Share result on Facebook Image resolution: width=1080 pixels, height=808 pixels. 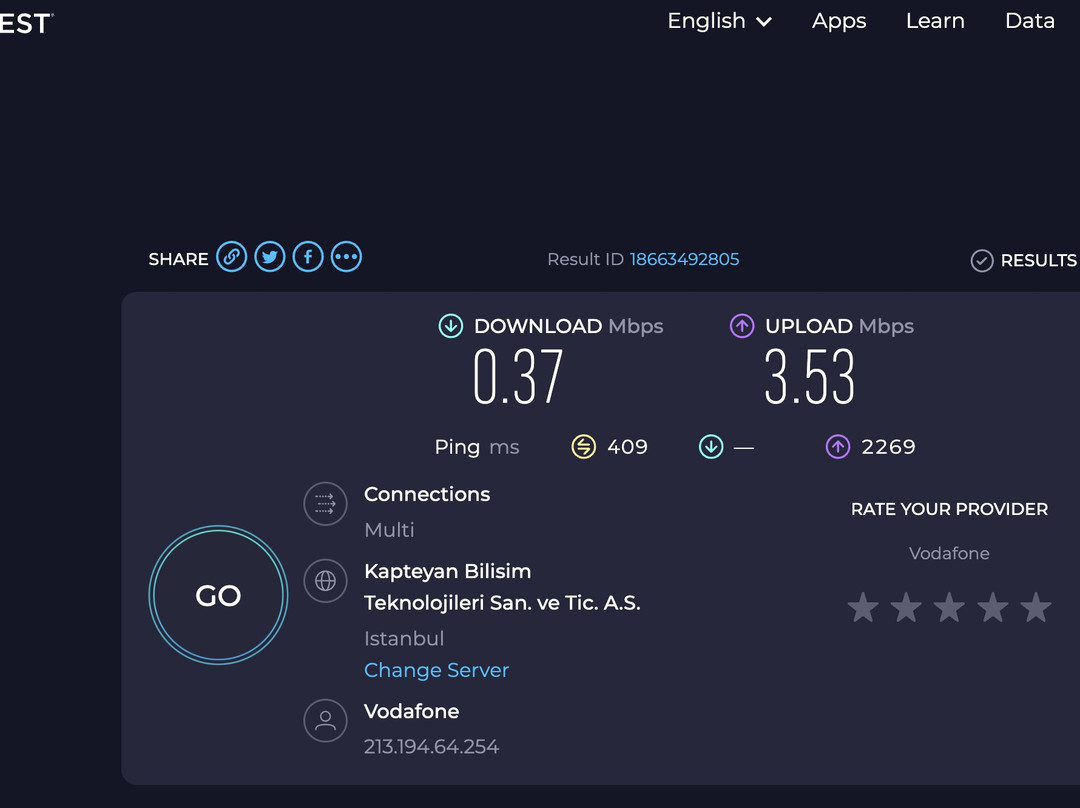308,257
